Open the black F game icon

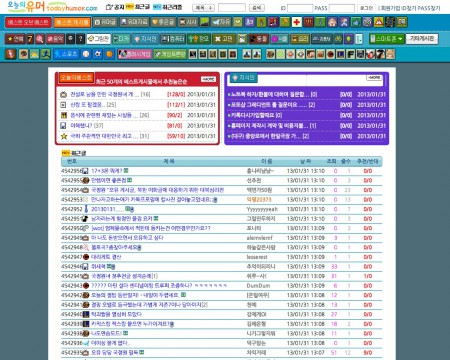tap(350, 54)
